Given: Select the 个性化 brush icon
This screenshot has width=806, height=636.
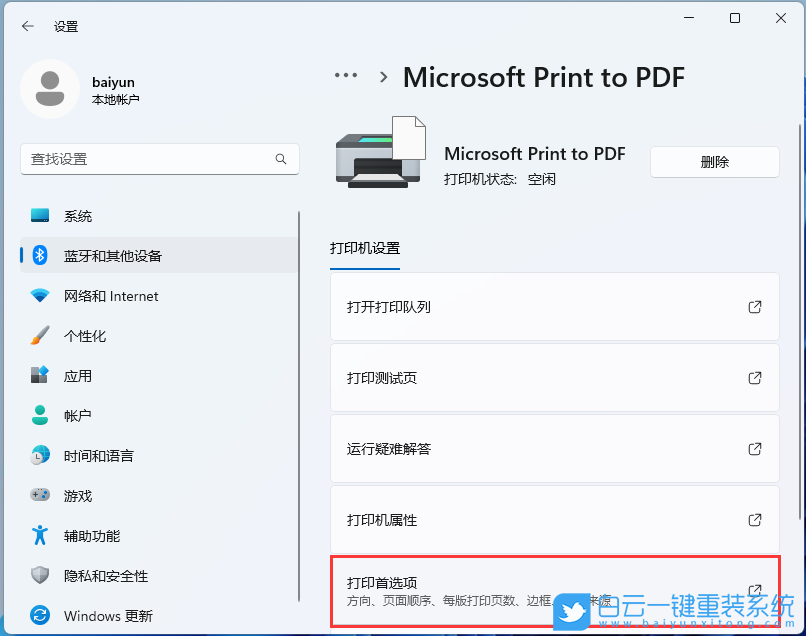Looking at the screenshot, I should click(40, 335).
